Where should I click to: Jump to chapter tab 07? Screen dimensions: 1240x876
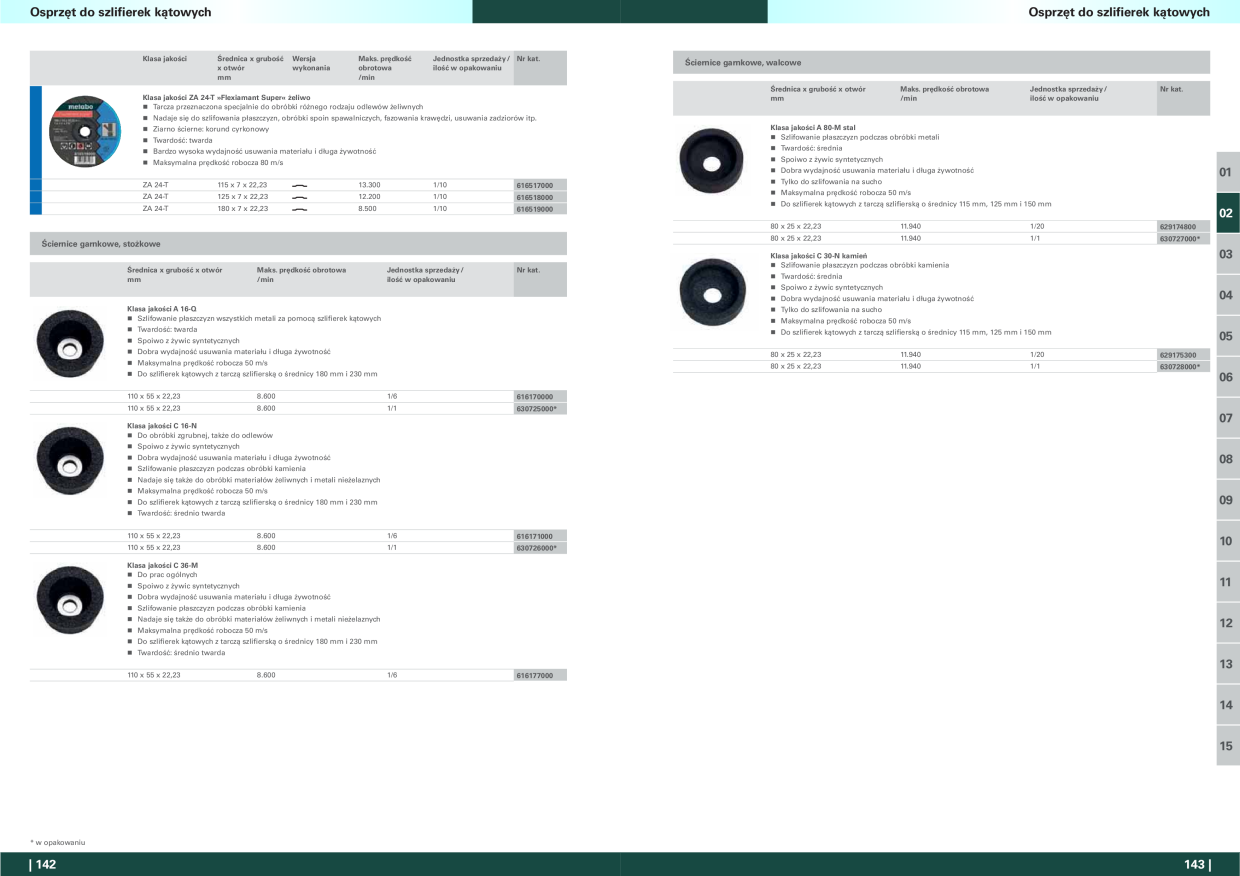click(1227, 418)
